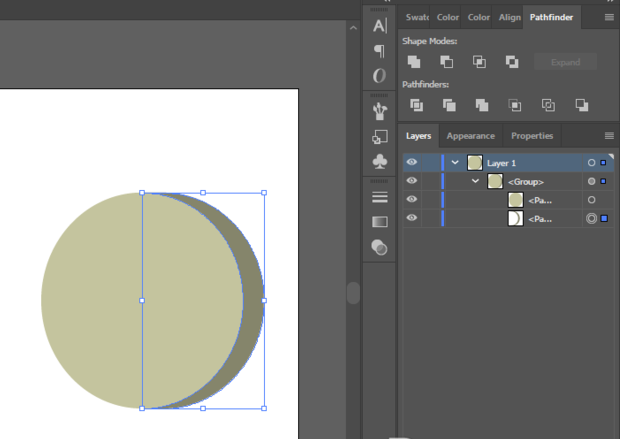620x439 pixels.
Task: Apply the Minus Back pathfinder
Action: pos(581,105)
